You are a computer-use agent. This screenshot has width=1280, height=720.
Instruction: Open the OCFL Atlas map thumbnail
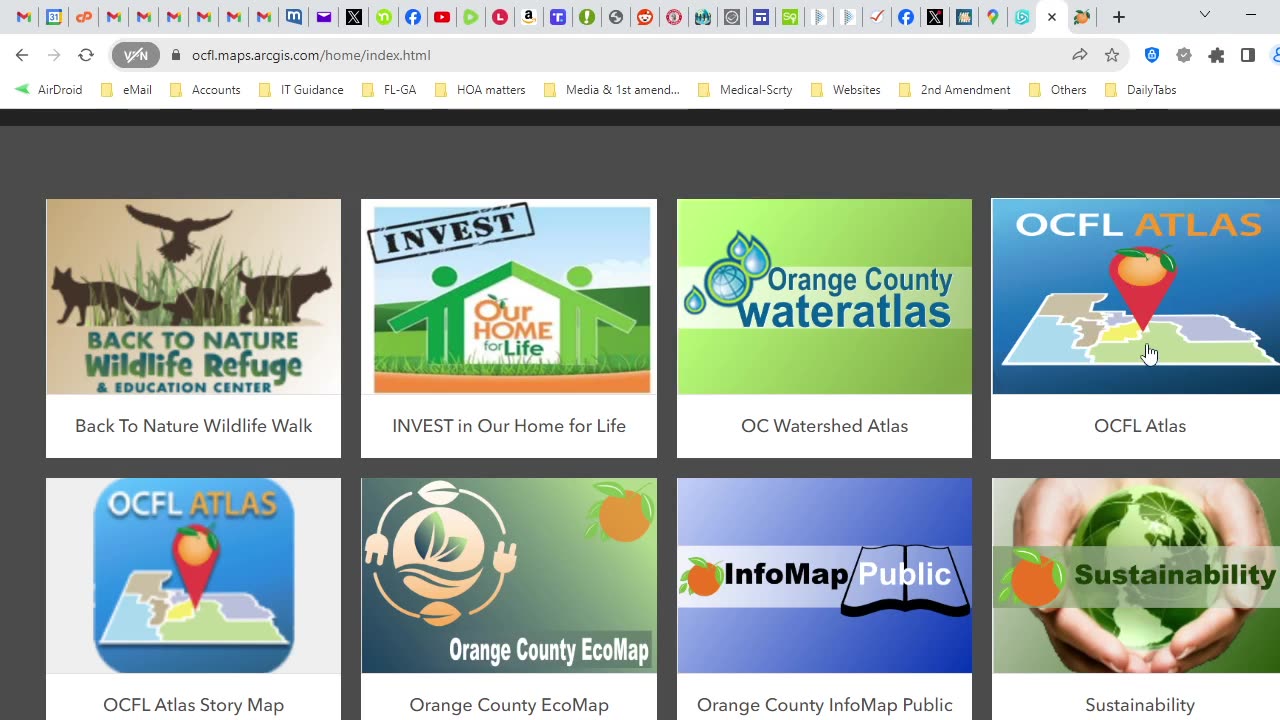[x=1136, y=296]
